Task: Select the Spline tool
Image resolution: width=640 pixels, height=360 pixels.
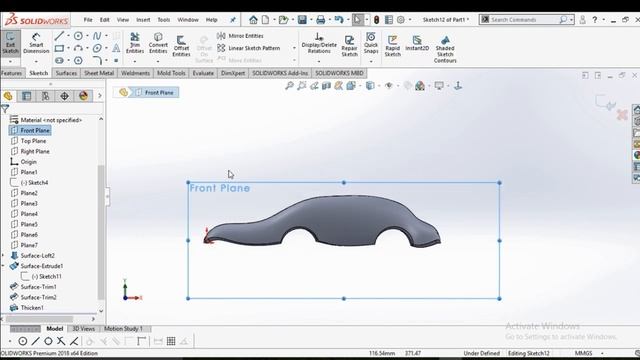Action: (97, 36)
